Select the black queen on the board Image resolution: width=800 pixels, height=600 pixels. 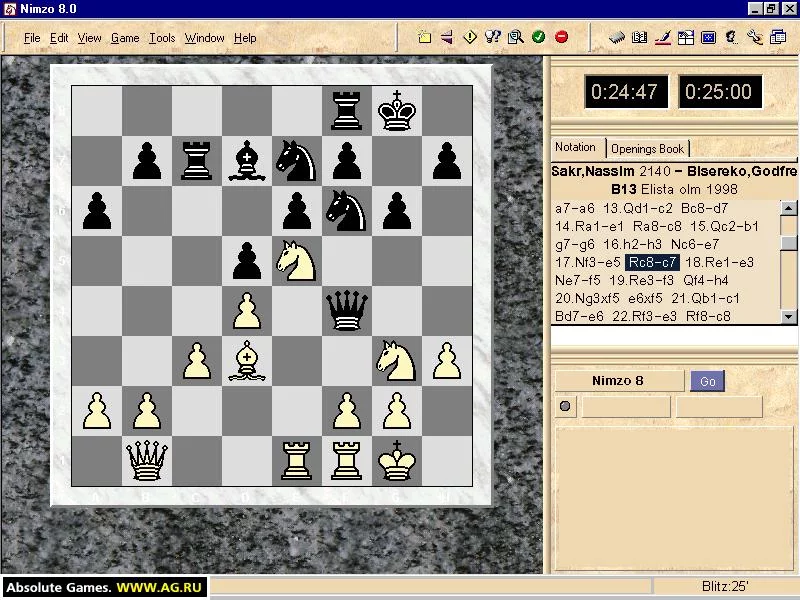pyautogui.click(x=347, y=311)
